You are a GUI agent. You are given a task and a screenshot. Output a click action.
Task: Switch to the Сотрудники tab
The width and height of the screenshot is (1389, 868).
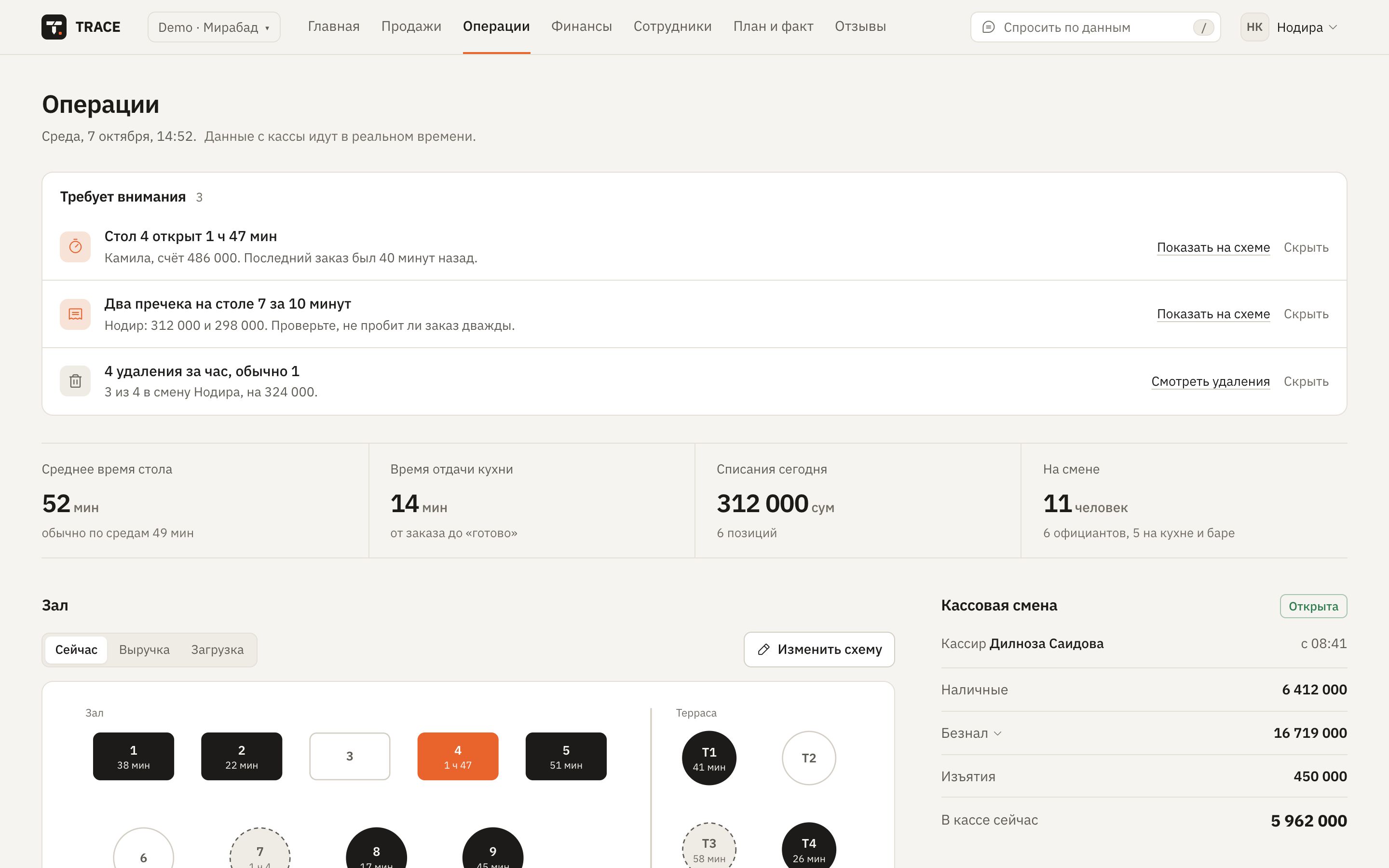click(x=673, y=27)
